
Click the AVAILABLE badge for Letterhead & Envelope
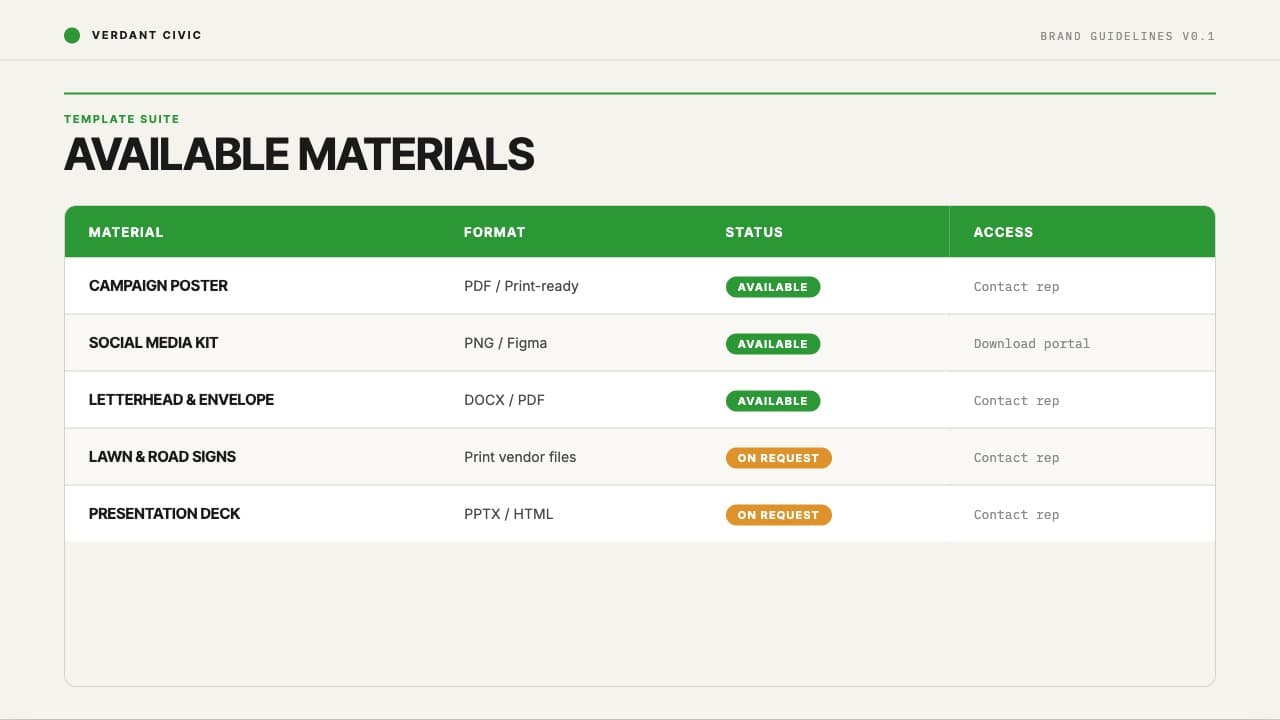[x=773, y=401]
